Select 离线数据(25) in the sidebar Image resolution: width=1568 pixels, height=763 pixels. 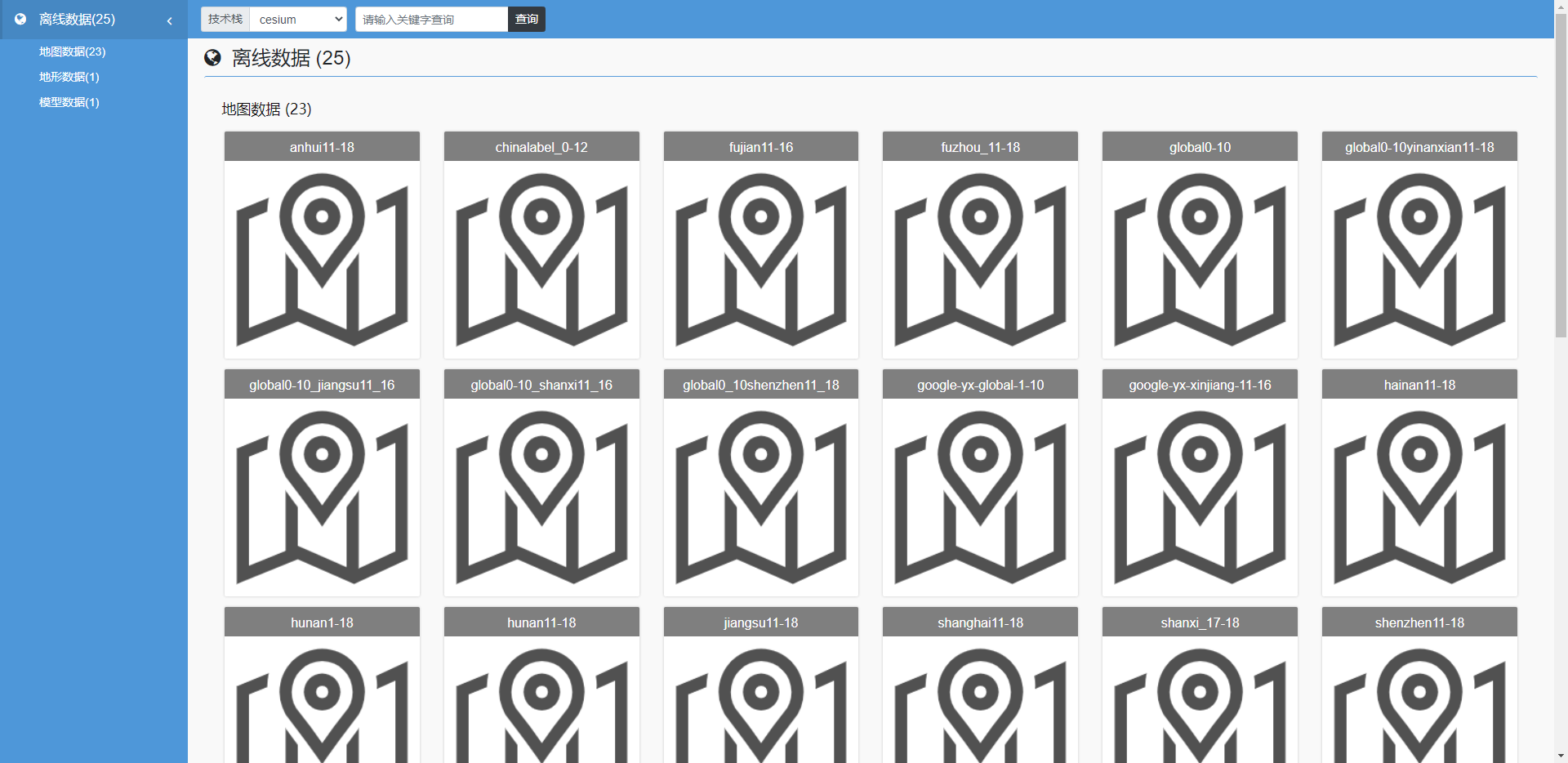(x=77, y=19)
